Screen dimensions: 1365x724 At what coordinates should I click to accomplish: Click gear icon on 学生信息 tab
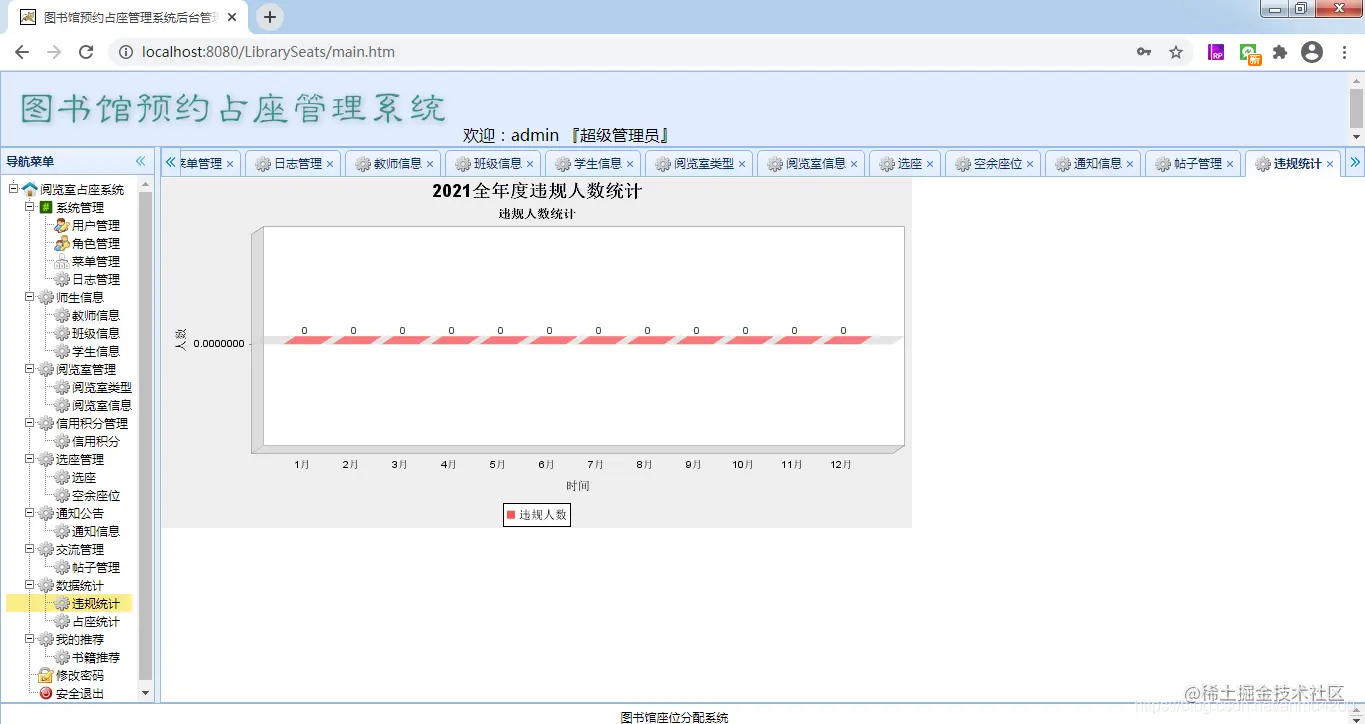coord(563,164)
